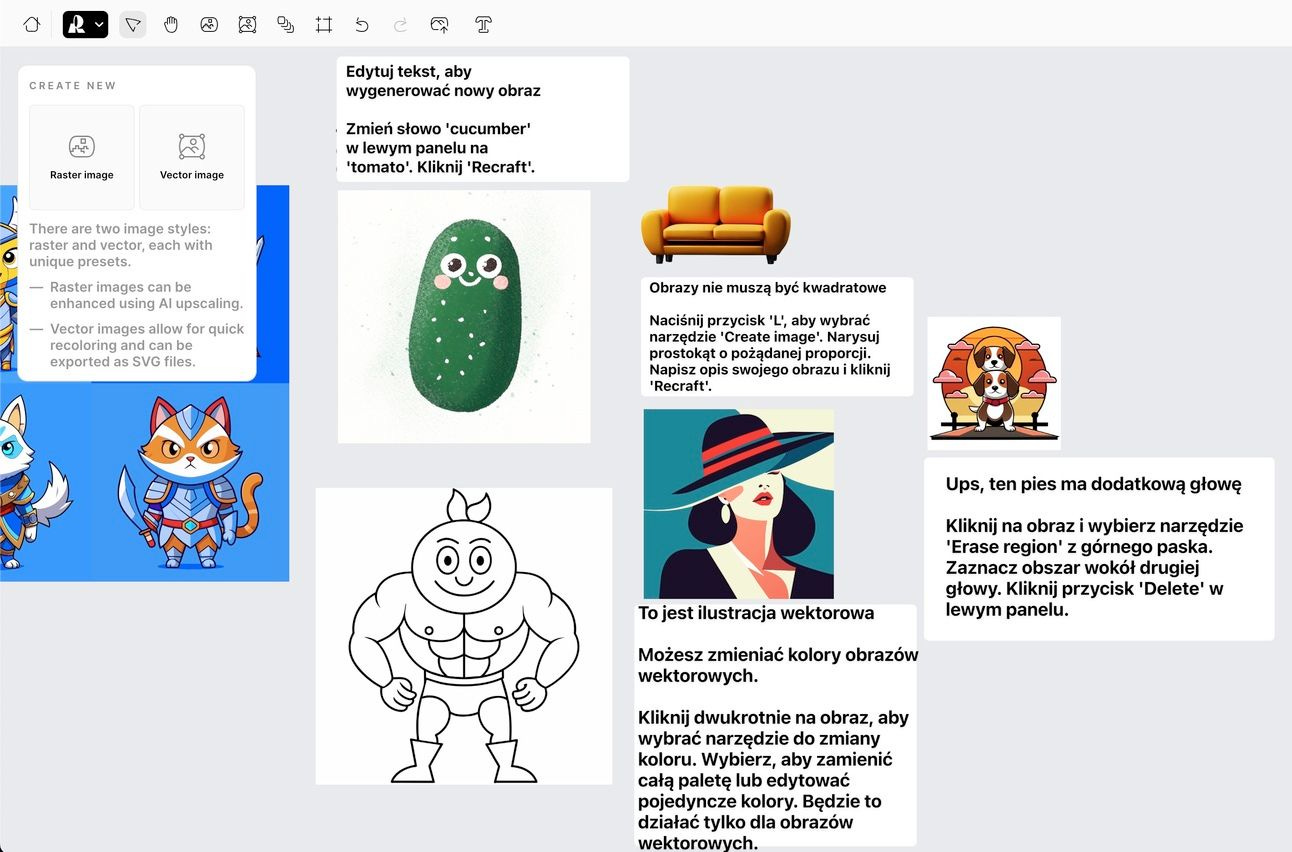Click the 'Obrazy nie muszą być kwadratowe' heading

click(x=768, y=288)
